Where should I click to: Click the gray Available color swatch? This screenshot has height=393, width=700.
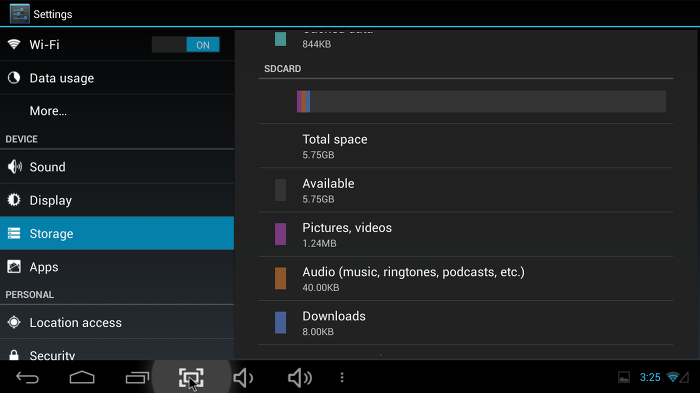coord(280,190)
